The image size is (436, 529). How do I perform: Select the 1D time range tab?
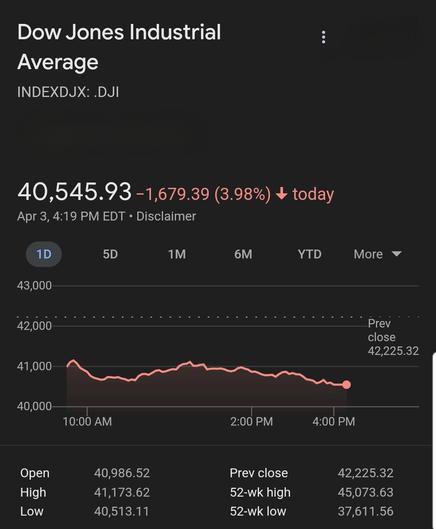pyautogui.click(x=44, y=254)
